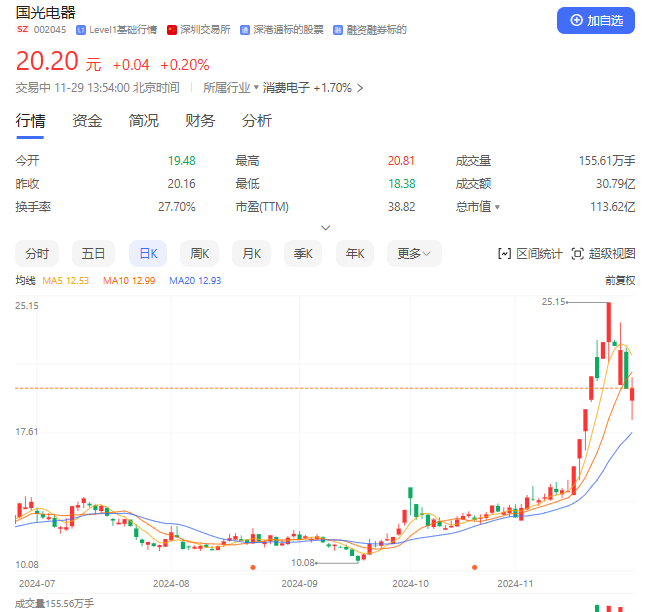This screenshot has width=648, height=612.
Task: Select the 周K chart view
Action: click(199, 253)
